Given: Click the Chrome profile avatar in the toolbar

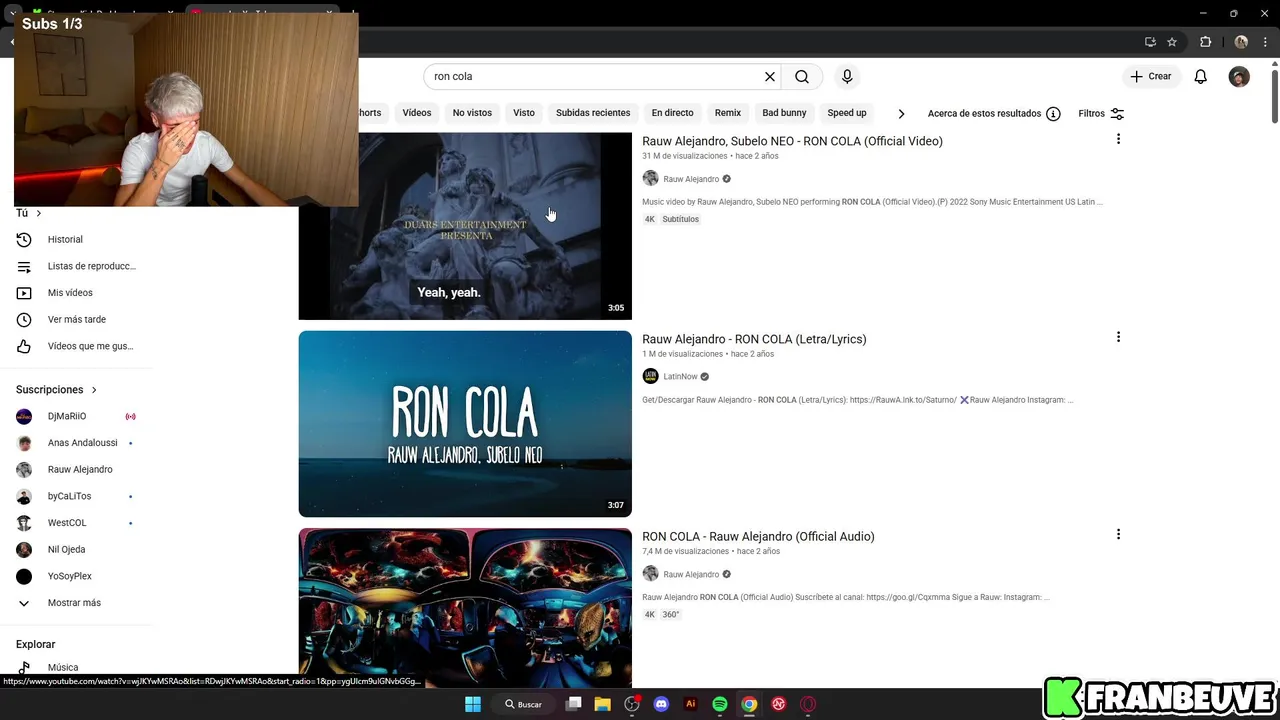Looking at the screenshot, I should (1241, 42).
